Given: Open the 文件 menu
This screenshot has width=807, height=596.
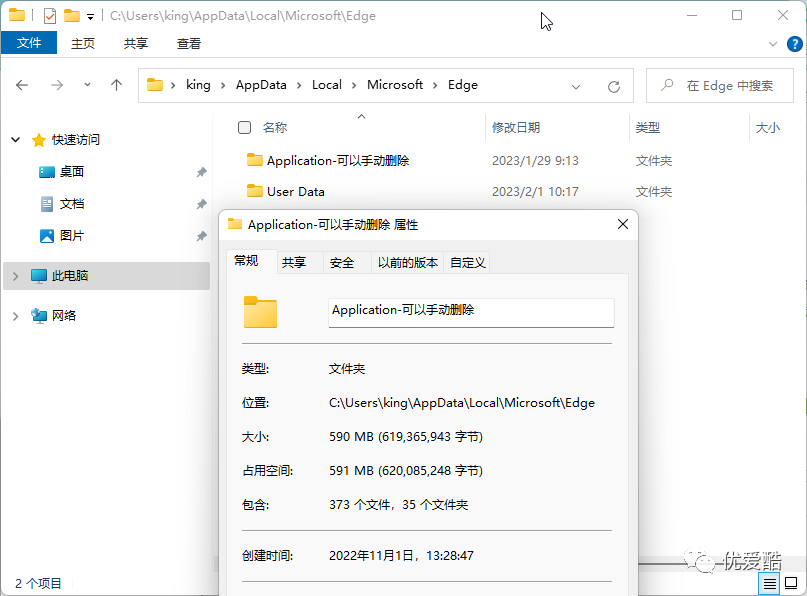Looking at the screenshot, I should click(29, 43).
